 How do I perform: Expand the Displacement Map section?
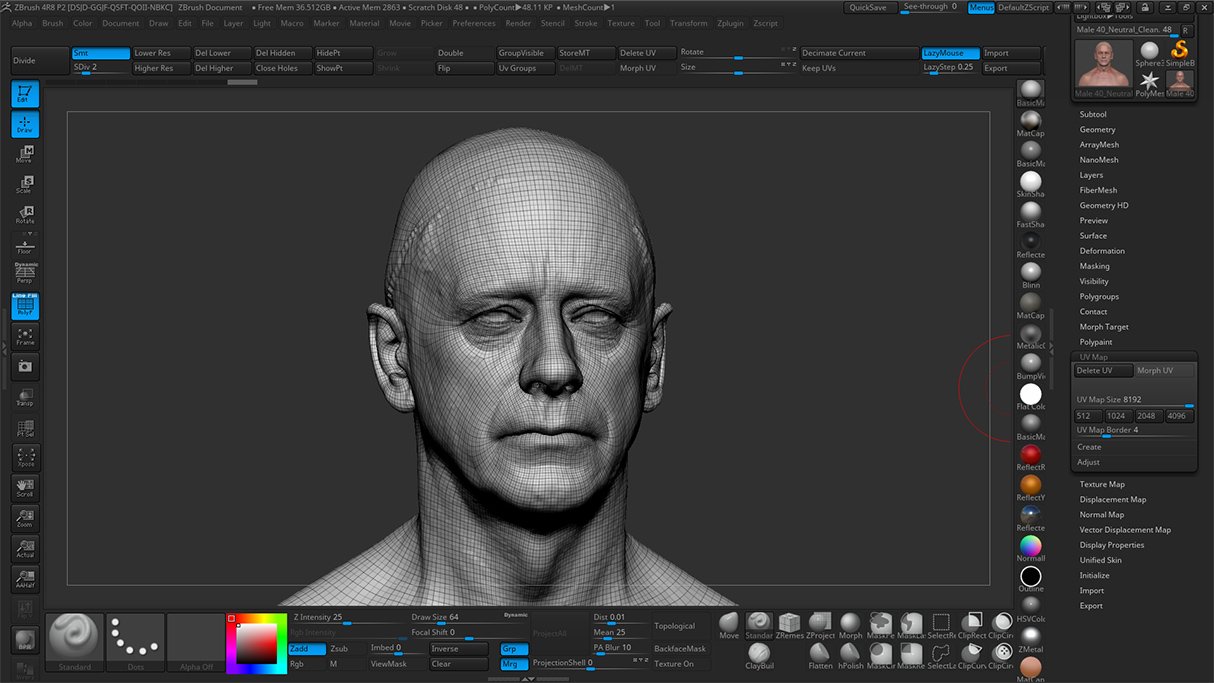(1112, 499)
